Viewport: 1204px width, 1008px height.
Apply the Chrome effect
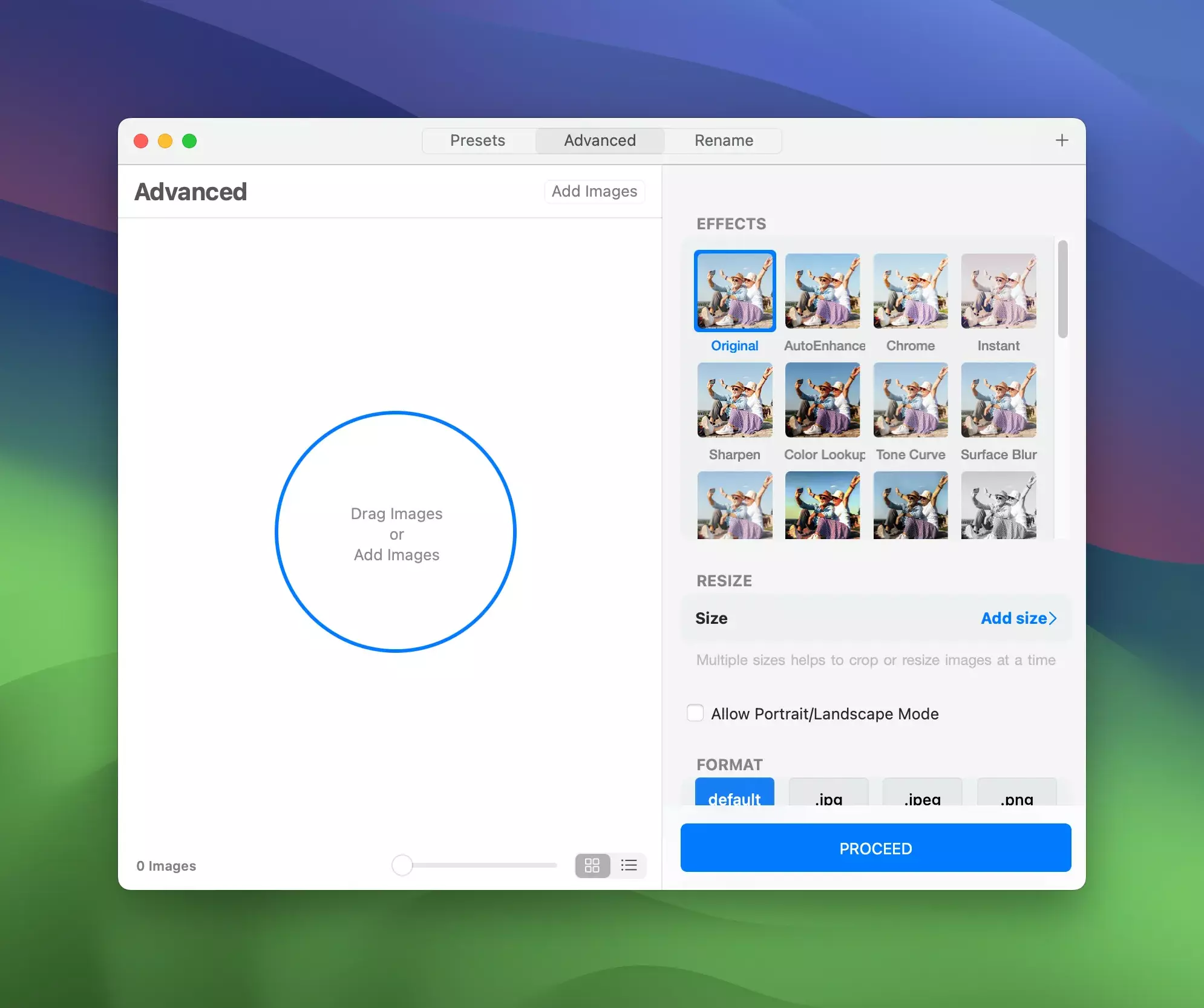[910, 291]
